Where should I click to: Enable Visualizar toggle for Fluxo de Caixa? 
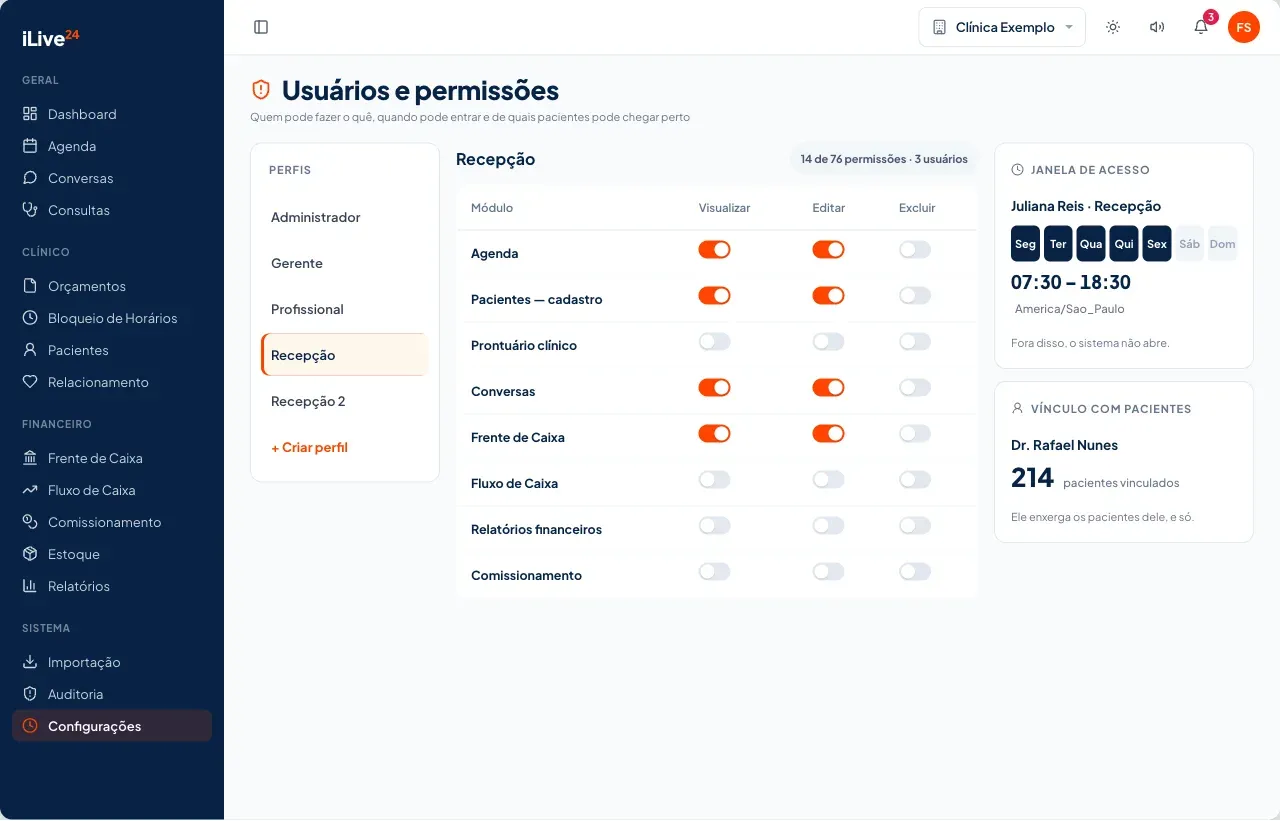(715, 480)
